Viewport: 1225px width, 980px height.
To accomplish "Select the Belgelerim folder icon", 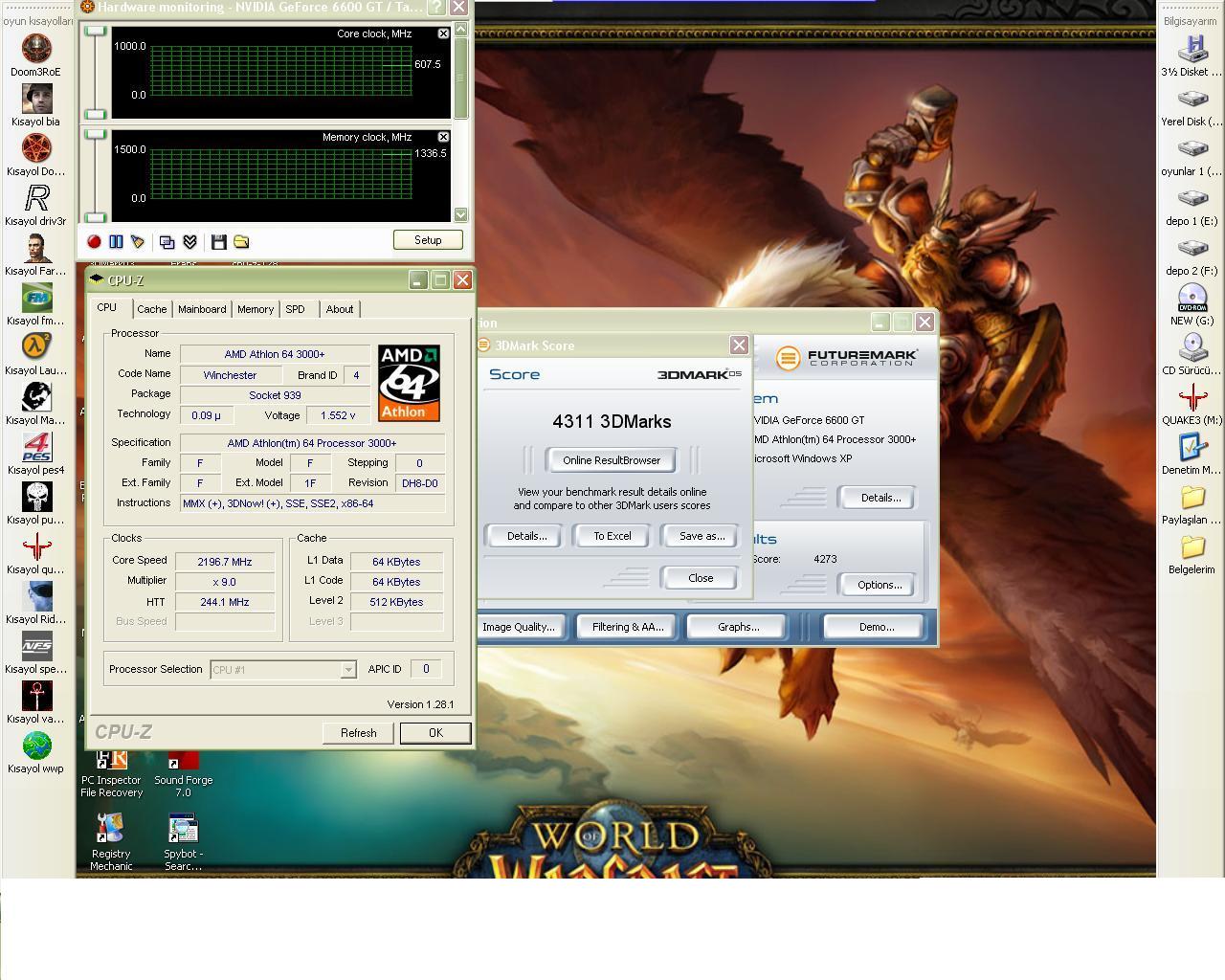I will click(x=1192, y=553).
